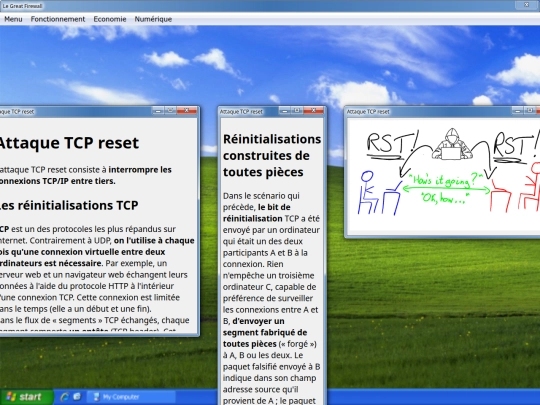Minimize the middle Réinitialisations window
Screen dimensions: 540x405
(285, 111)
